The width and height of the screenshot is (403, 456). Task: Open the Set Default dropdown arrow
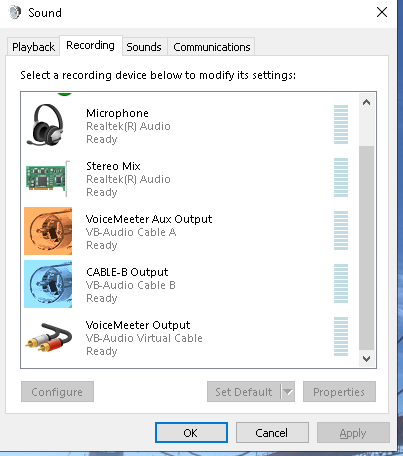point(288,392)
